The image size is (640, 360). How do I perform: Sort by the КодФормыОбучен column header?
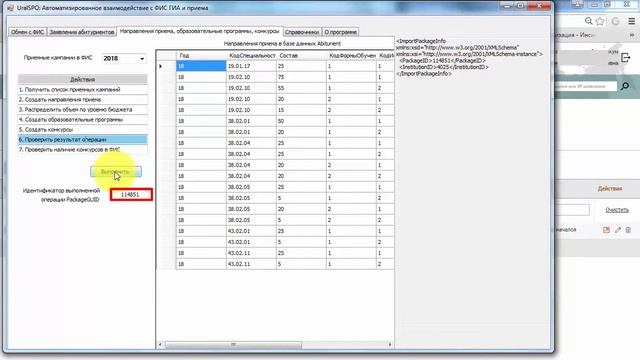coord(351,55)
